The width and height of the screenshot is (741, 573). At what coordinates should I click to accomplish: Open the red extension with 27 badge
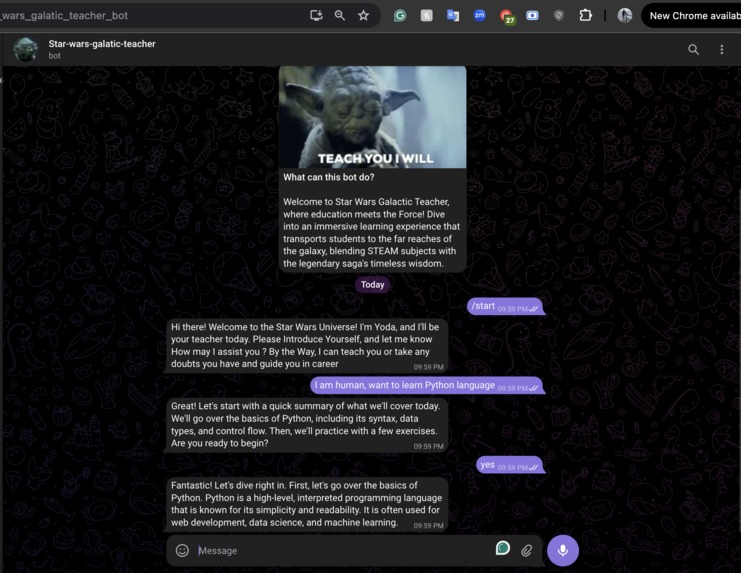pyautogui.click(x=507, y=17)
